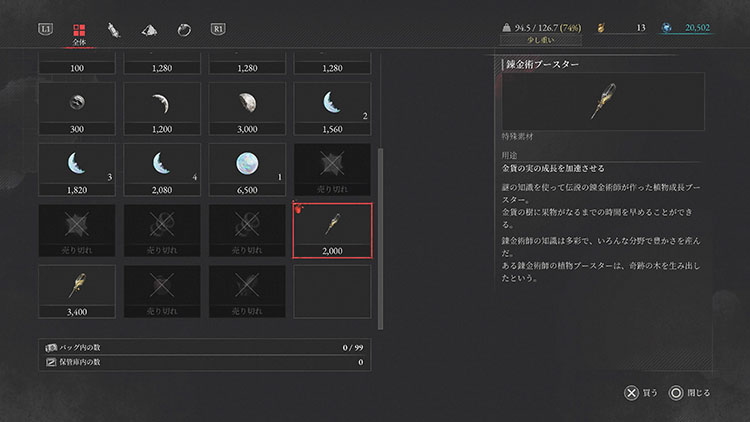Open the consumables bottle category tab
This screenshot has height=422, width=750.
pyautogui.click(x=113, y=30)
